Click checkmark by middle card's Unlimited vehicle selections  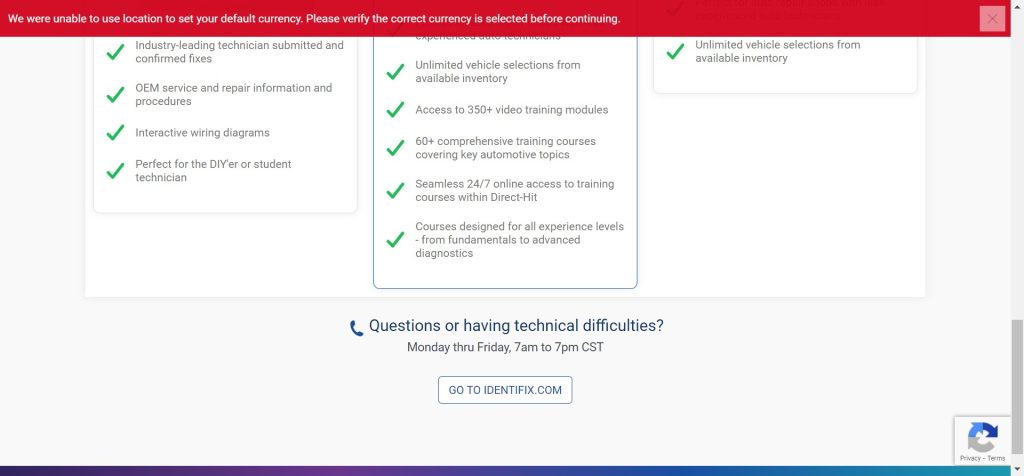click(395, 72)
